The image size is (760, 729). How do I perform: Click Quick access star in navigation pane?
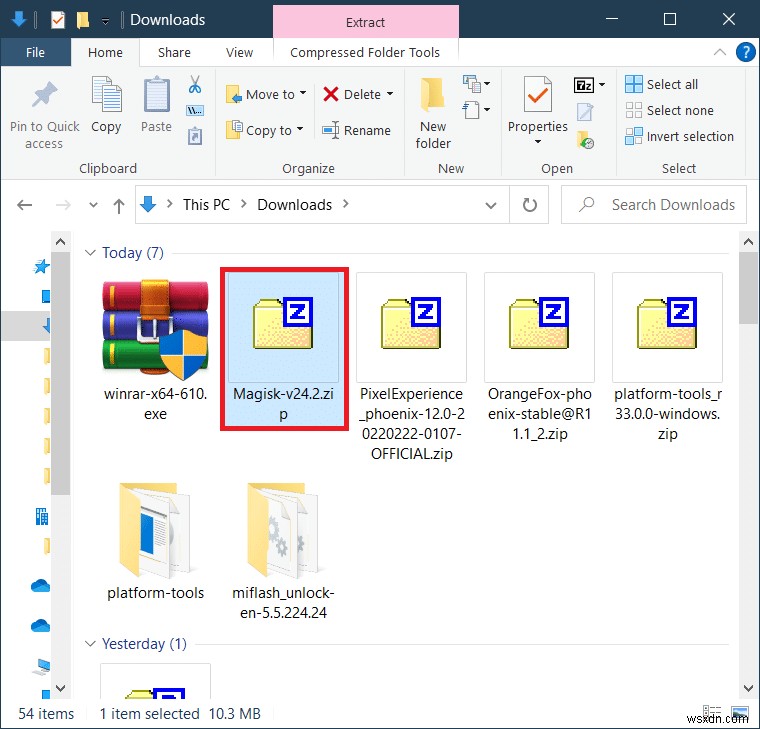pyautogui.click(x=41, y=266)
